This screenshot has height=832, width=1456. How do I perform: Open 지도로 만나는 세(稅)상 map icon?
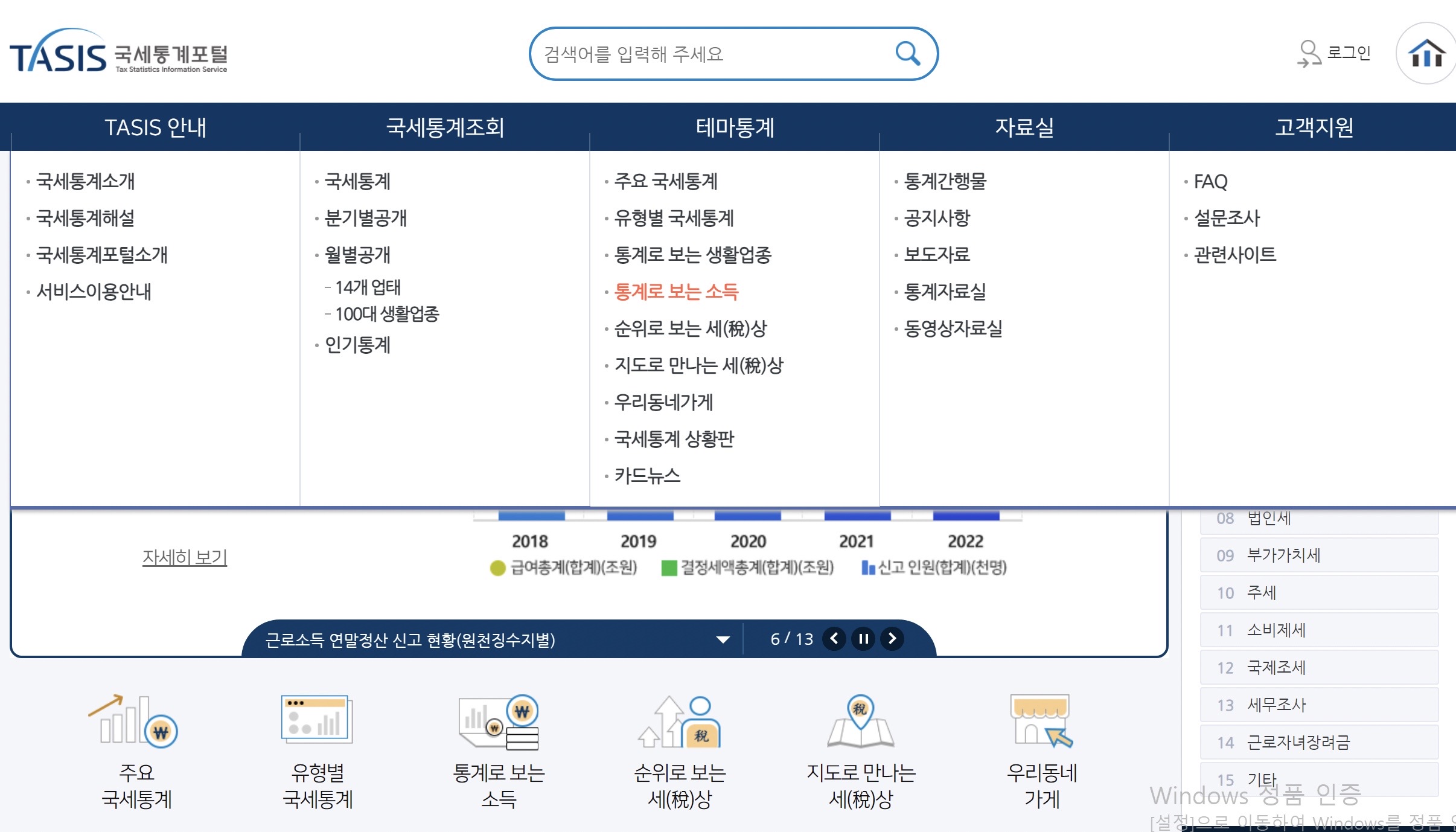pyautogui.click(x=860, y=722)
